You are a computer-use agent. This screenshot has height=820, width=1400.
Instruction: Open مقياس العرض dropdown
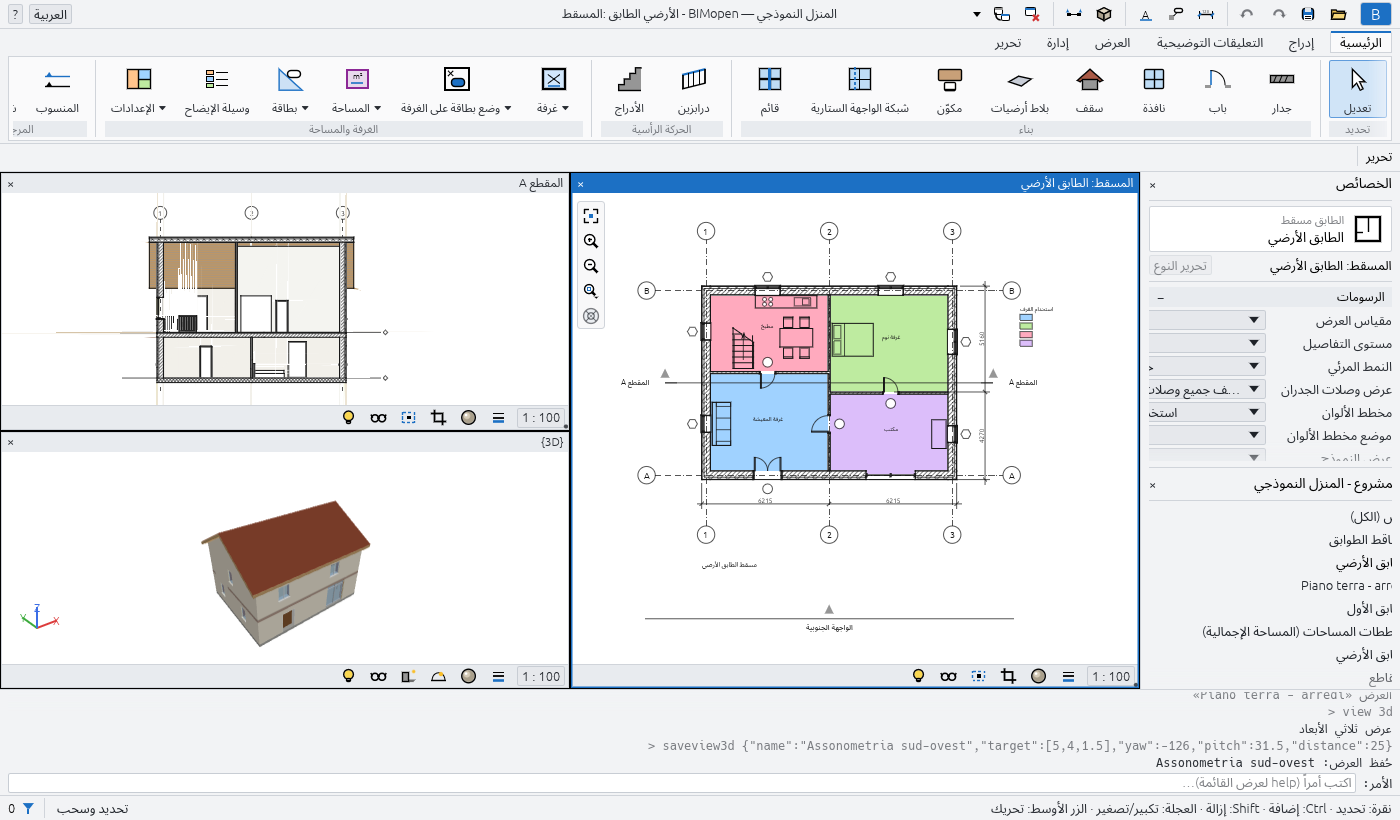tap(1206, 320)
